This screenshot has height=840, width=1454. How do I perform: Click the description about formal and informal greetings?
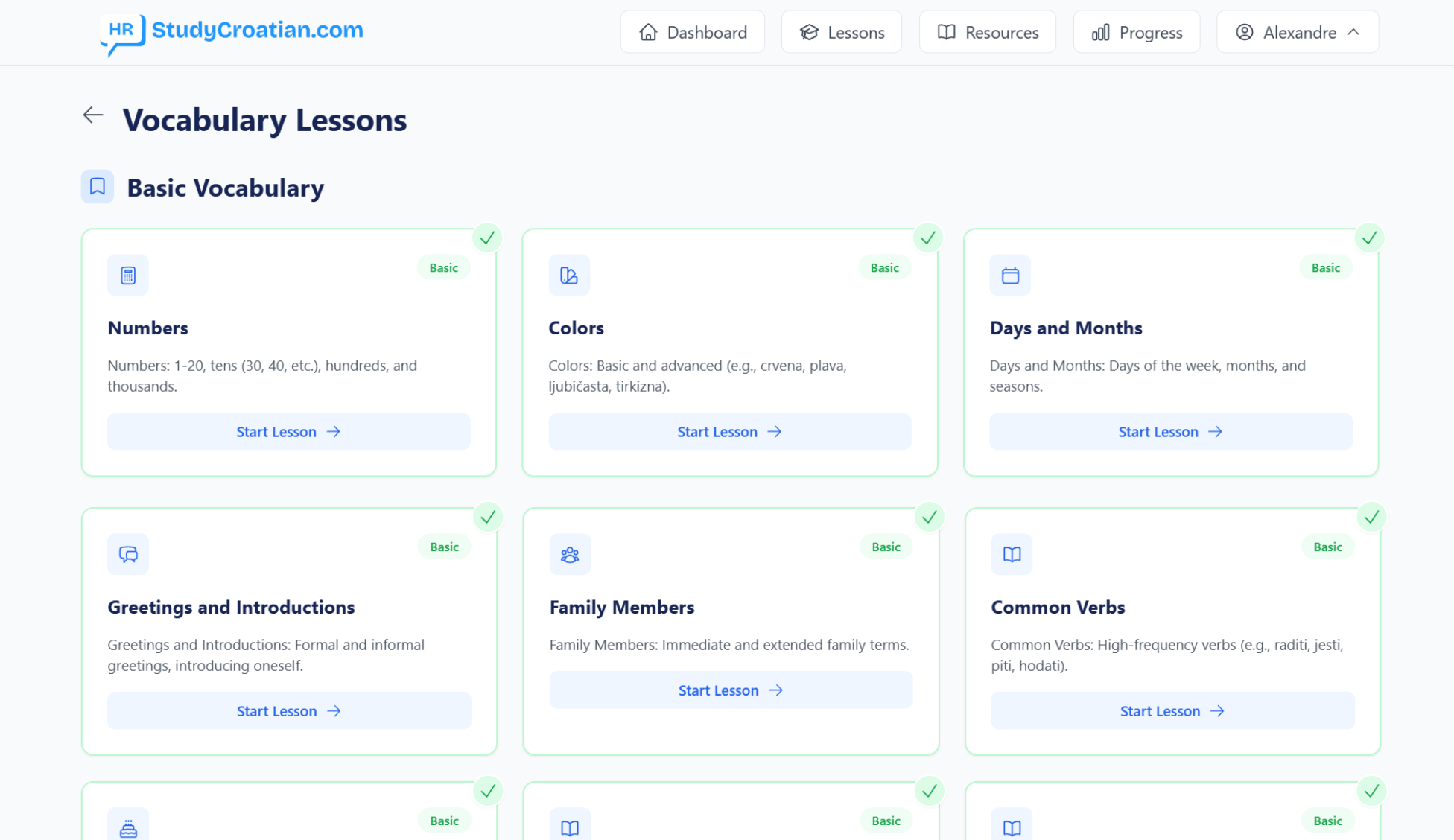tap(267, 655)
